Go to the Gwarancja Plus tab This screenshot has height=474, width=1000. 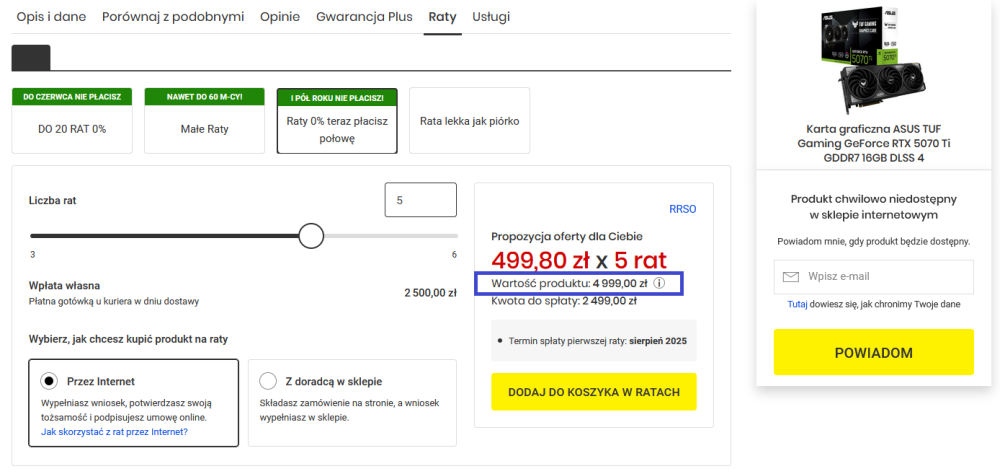pyautogui.click(x=364, y=17)
